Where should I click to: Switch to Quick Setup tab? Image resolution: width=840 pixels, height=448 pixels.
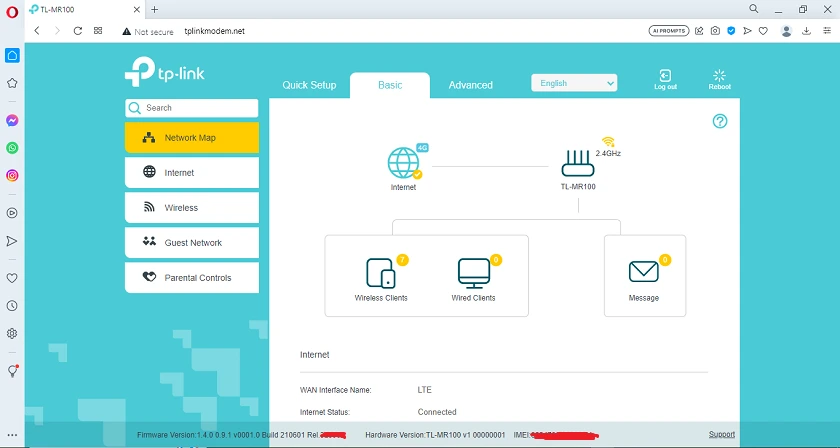tap(309, 85)
